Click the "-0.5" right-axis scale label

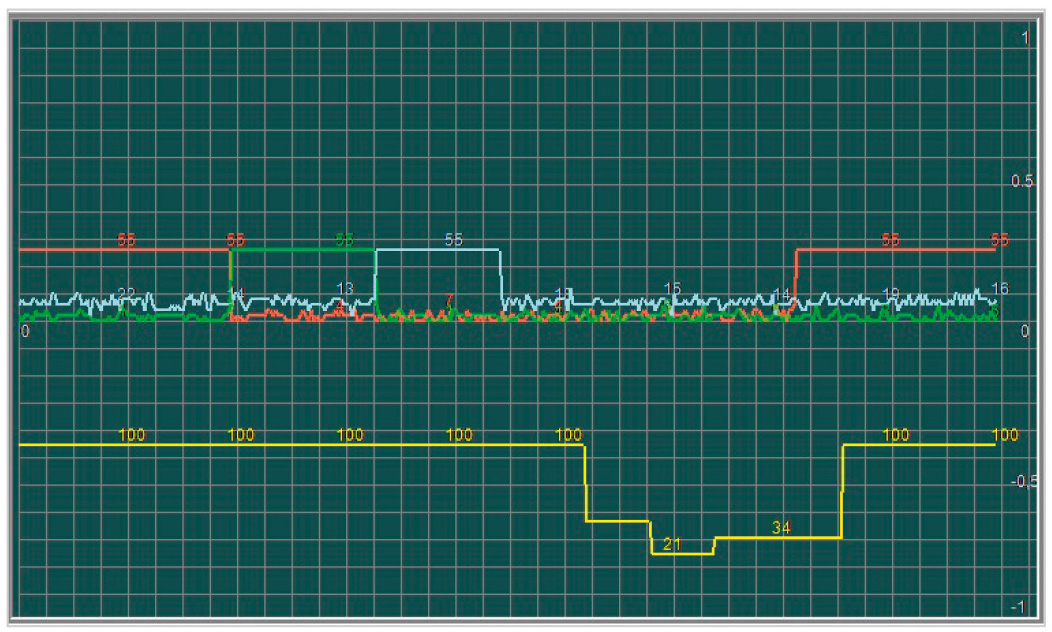pyautogui.click(x=1024, y=481)
